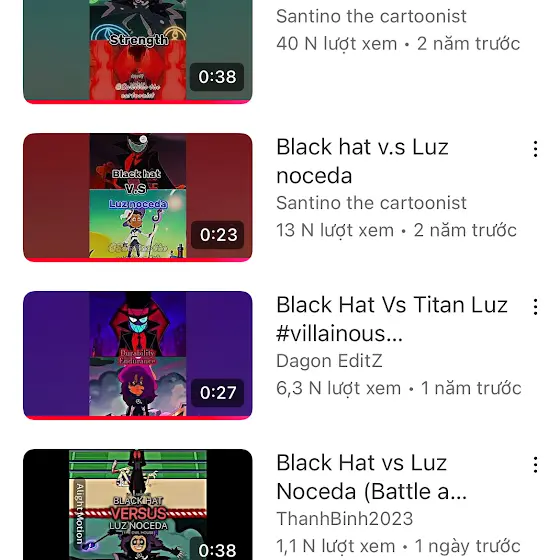This screenshot has height=560, width=560.
Task: Play the Black Hat Vs Titan Luz thumbnail
Action: click(x=138, y=355)
